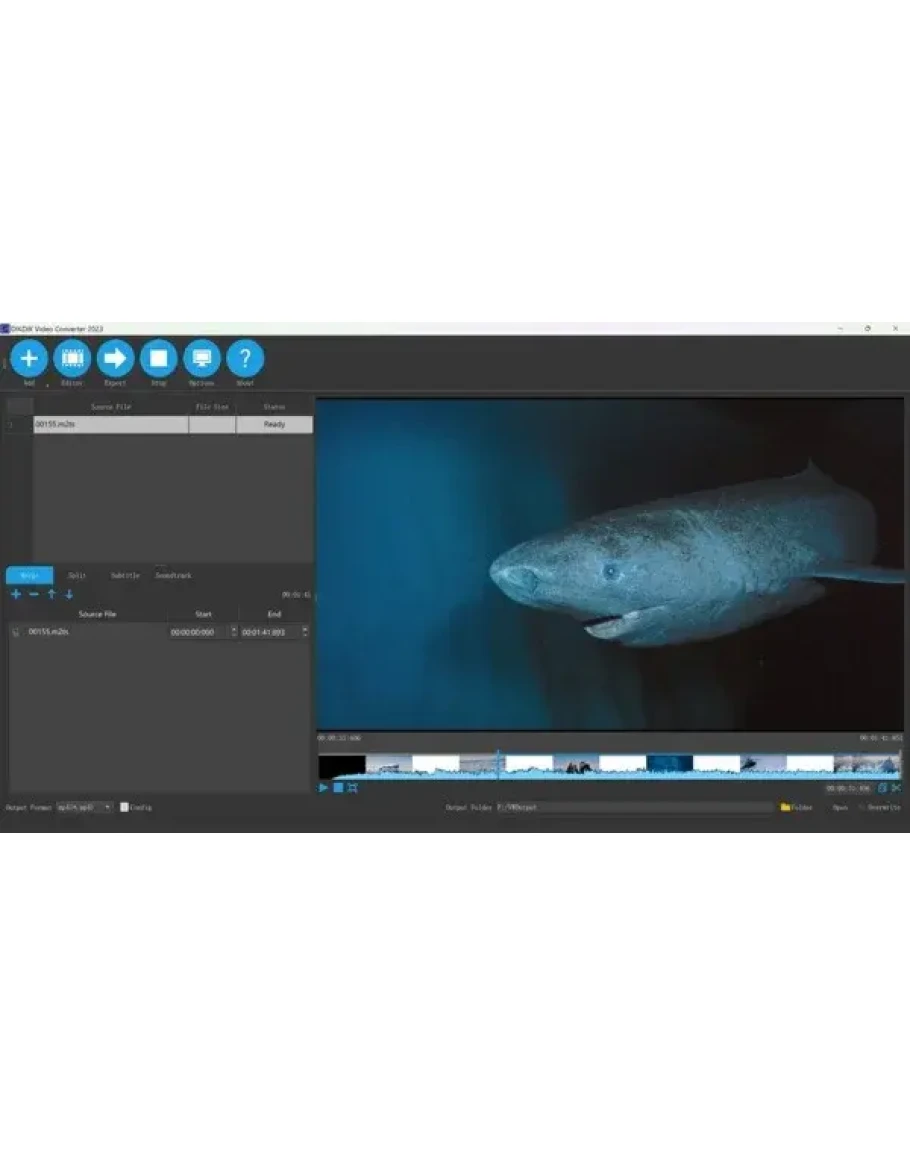910x1155 pixels.
Task: Add a merge item with small plus
Action: tap(15, 594)
